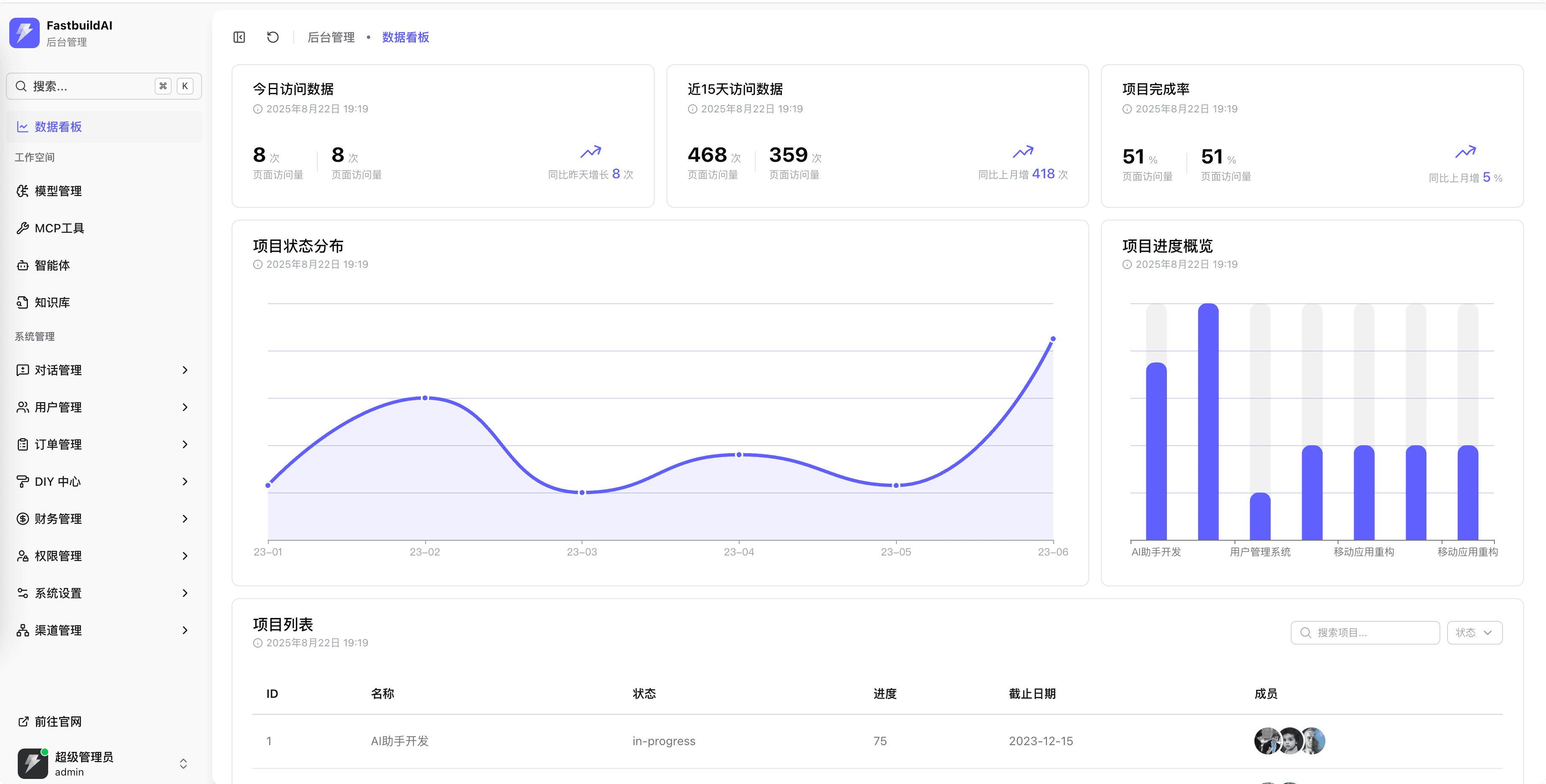The width and height of the screenshot is (1546, 784).
Task: Click 后台管理 breadcrumb link
Action: pos(331,37)
